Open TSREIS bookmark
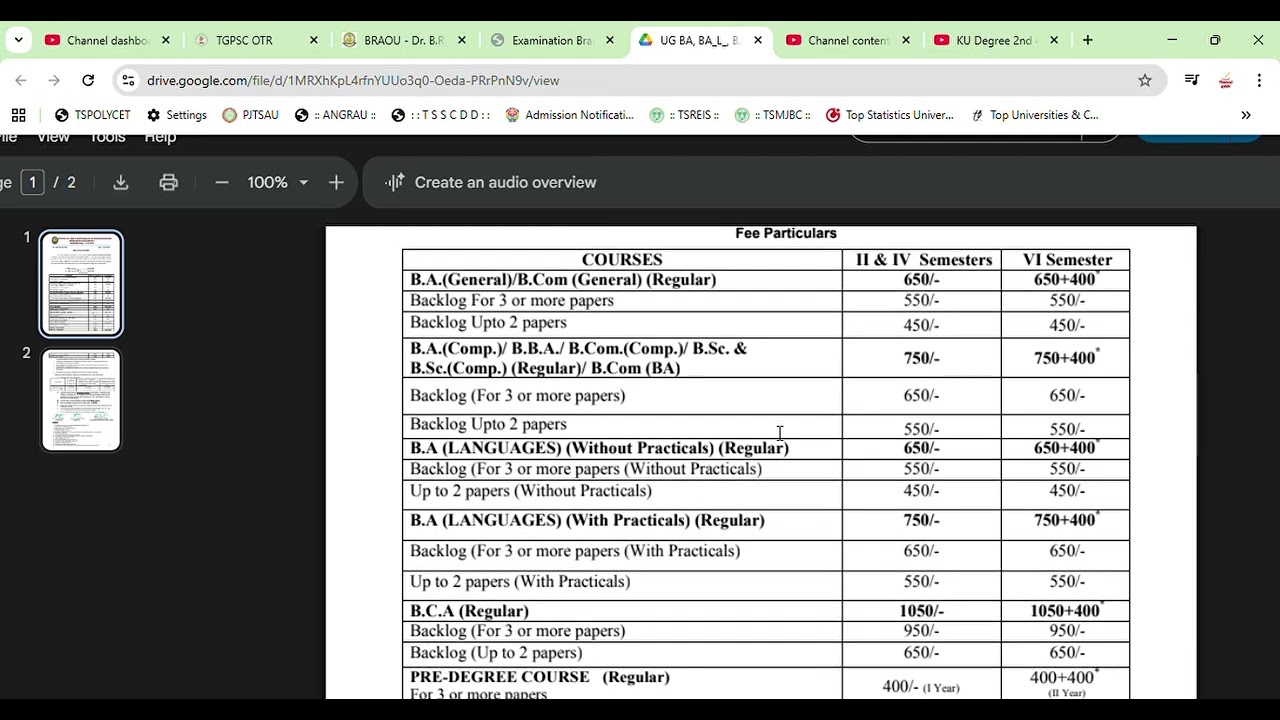Viewport: 1280px width, 720px height. pos(684,115)
